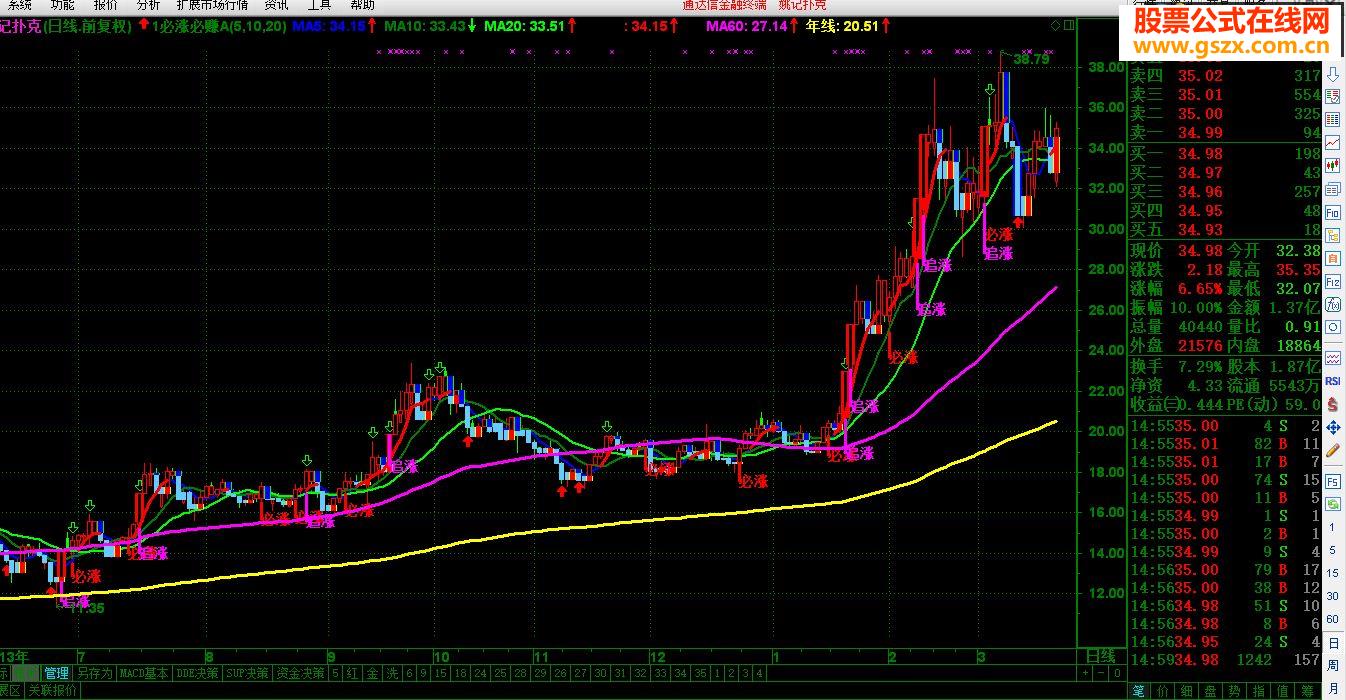Open the 关联报价 tab

[52, 691]
